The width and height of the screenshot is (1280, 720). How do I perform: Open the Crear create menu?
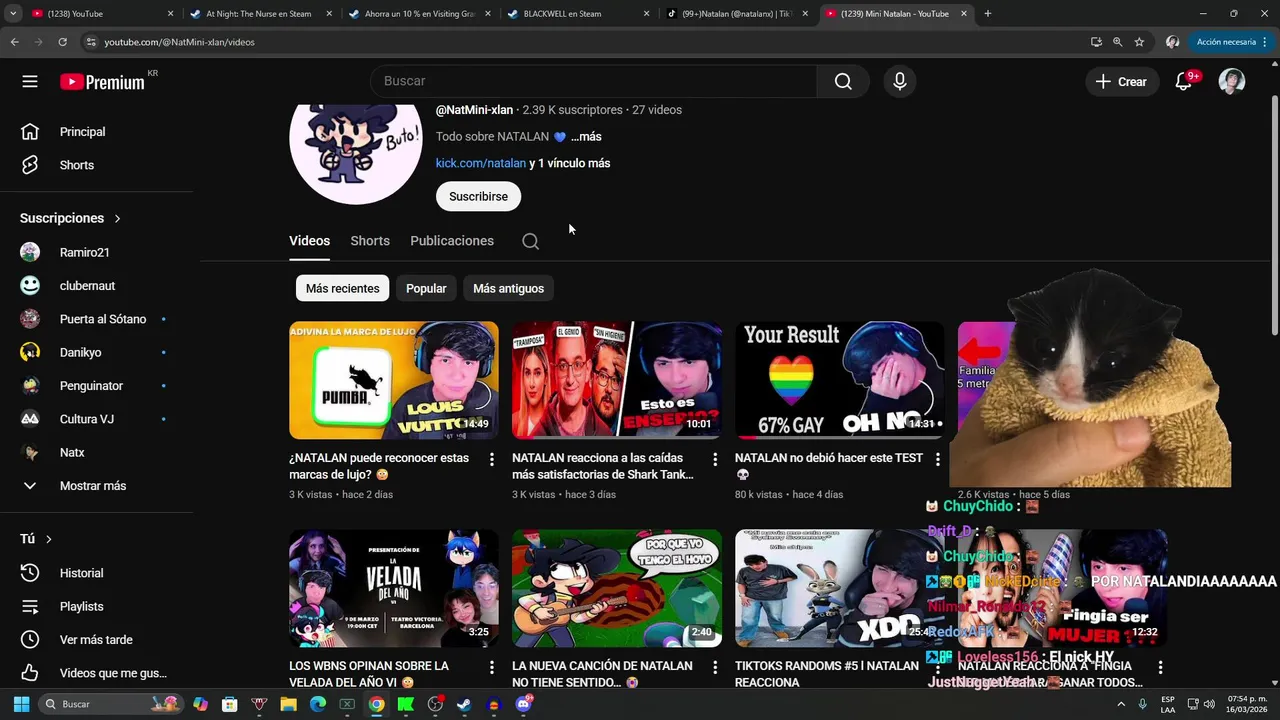pyautogui.click(x=1121, y=82)
